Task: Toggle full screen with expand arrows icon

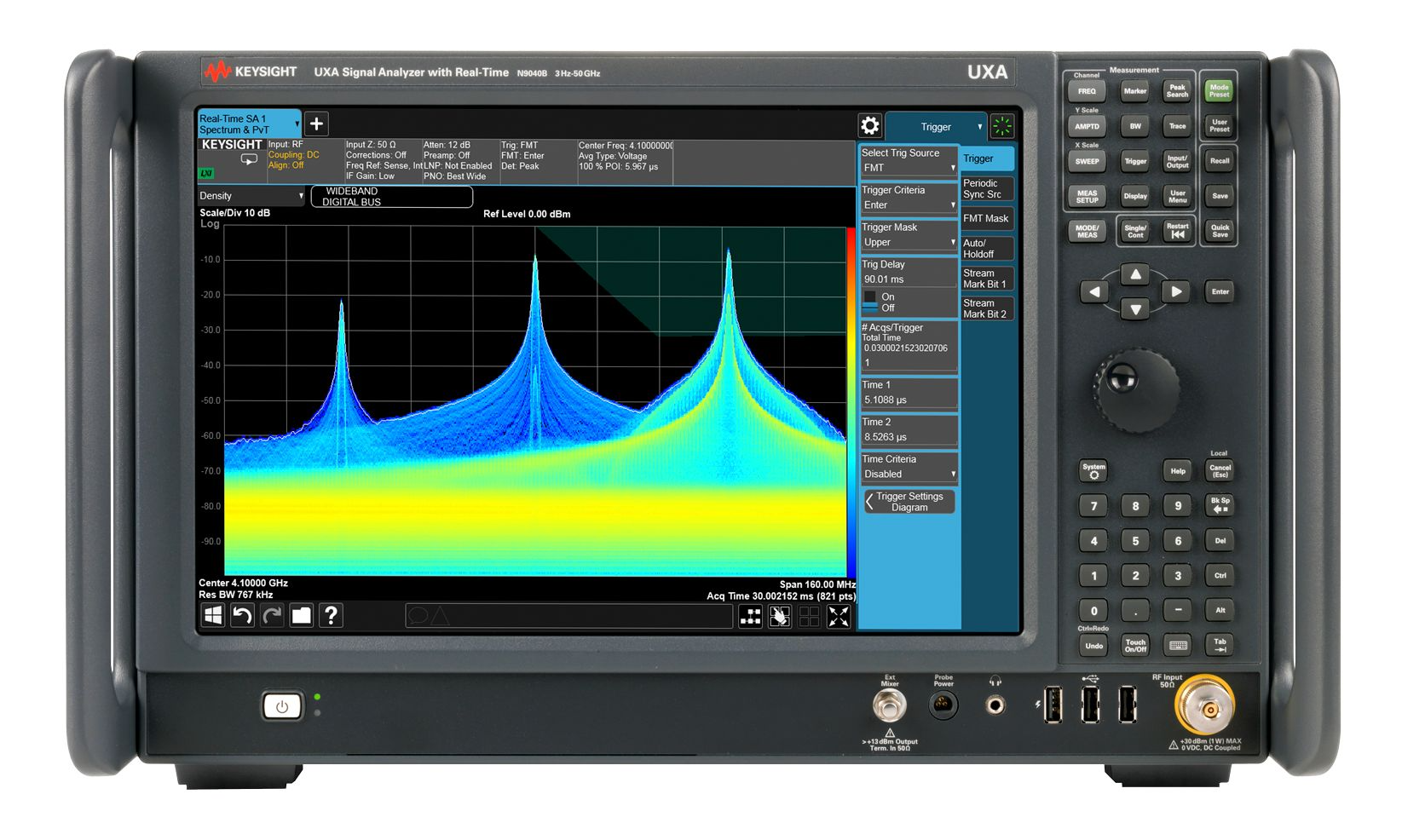Action: tap(839, 617)
